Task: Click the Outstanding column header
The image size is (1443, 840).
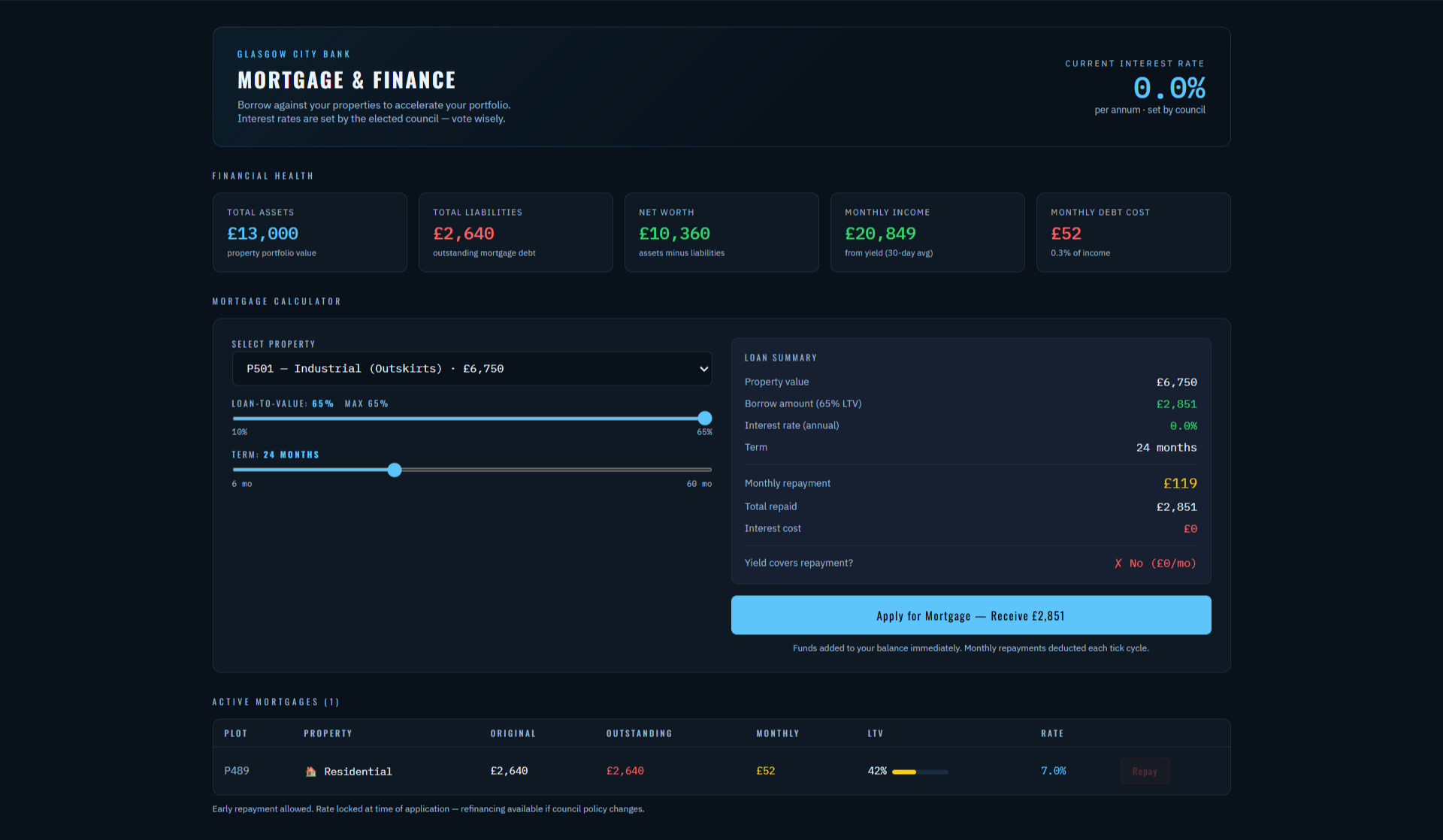Action: point(639,733)
